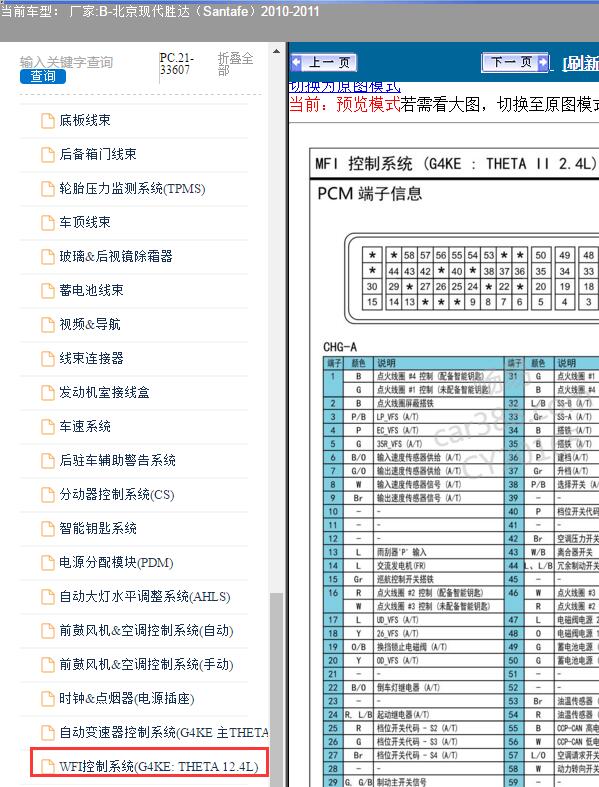Viewport: 599px width, 787px height.
Task: Open 后驻车辅助警告系统 entry
Action: (117, 460)
